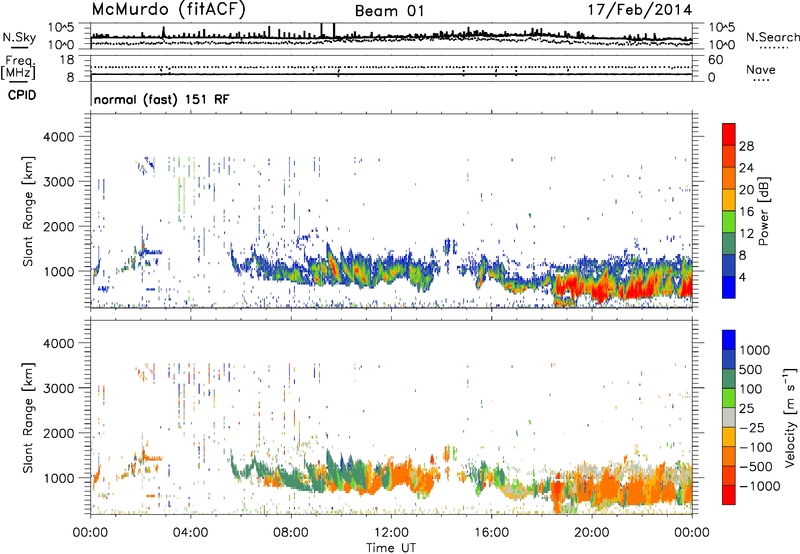Pick the red top segment of Power color bar
800x554 pixels.
(729, 134)
